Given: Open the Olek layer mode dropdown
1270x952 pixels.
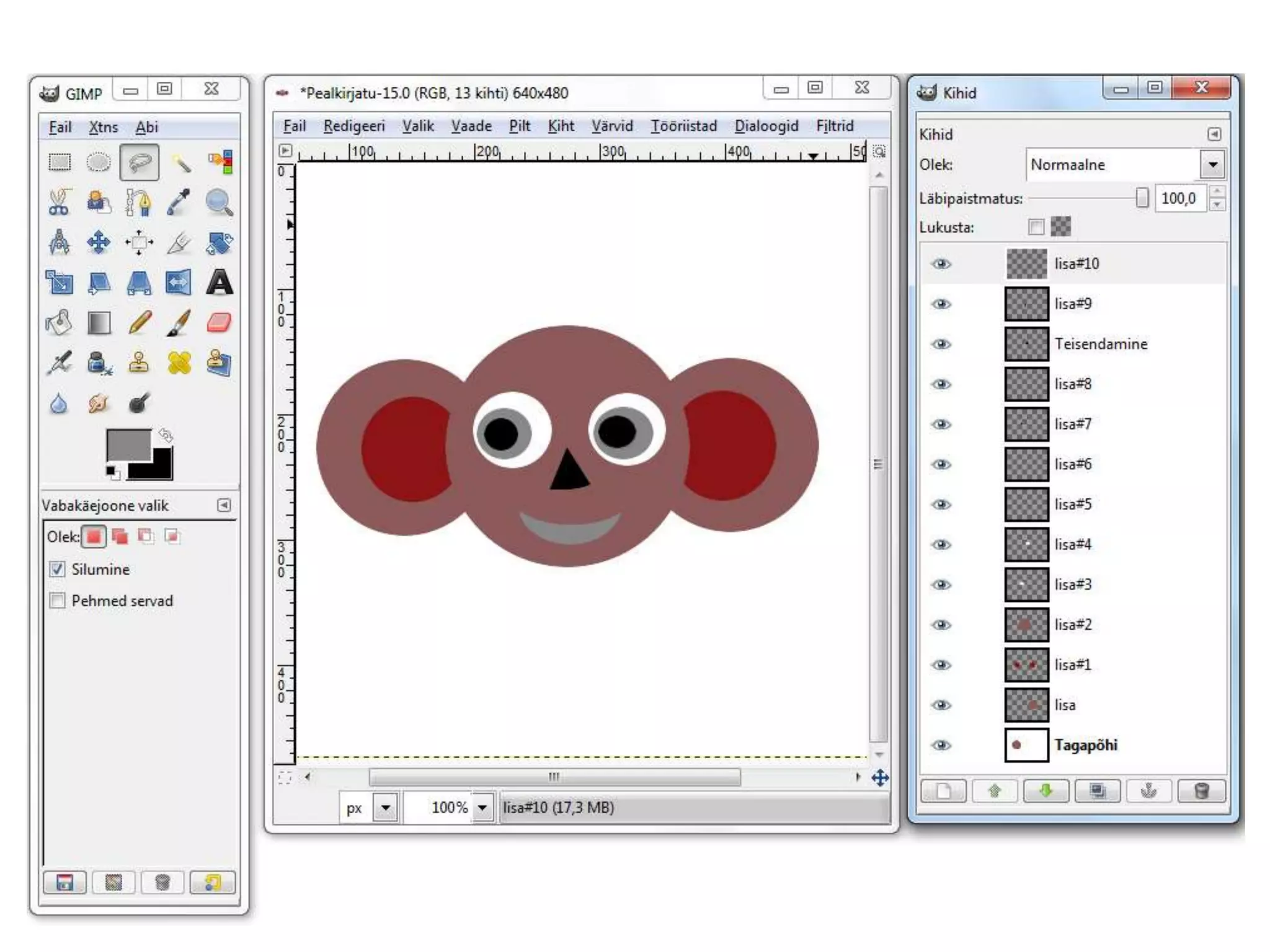Looking at the screenshot, I should point(1212,165).
